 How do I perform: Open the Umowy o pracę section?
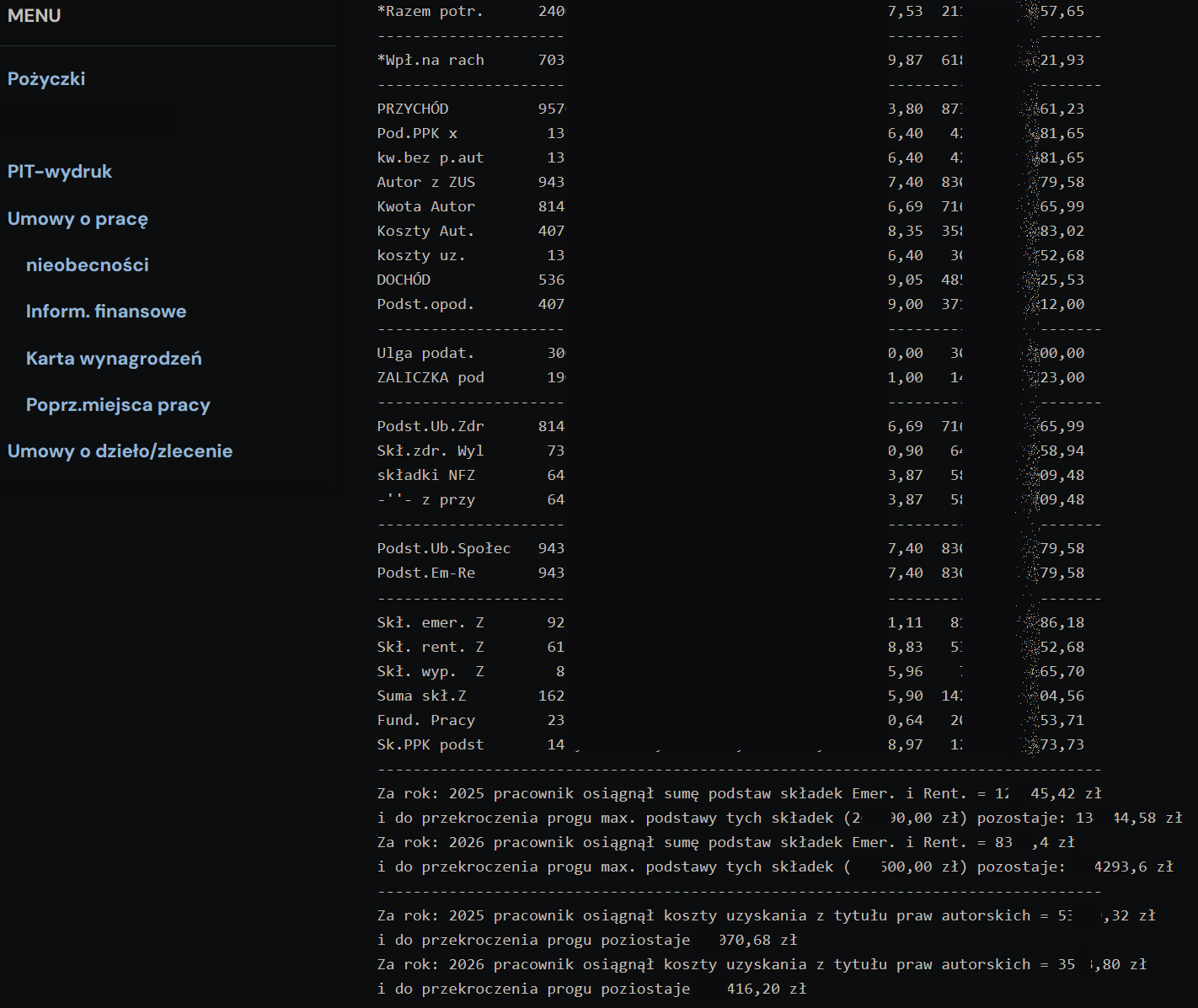click(x=78, y=219)
